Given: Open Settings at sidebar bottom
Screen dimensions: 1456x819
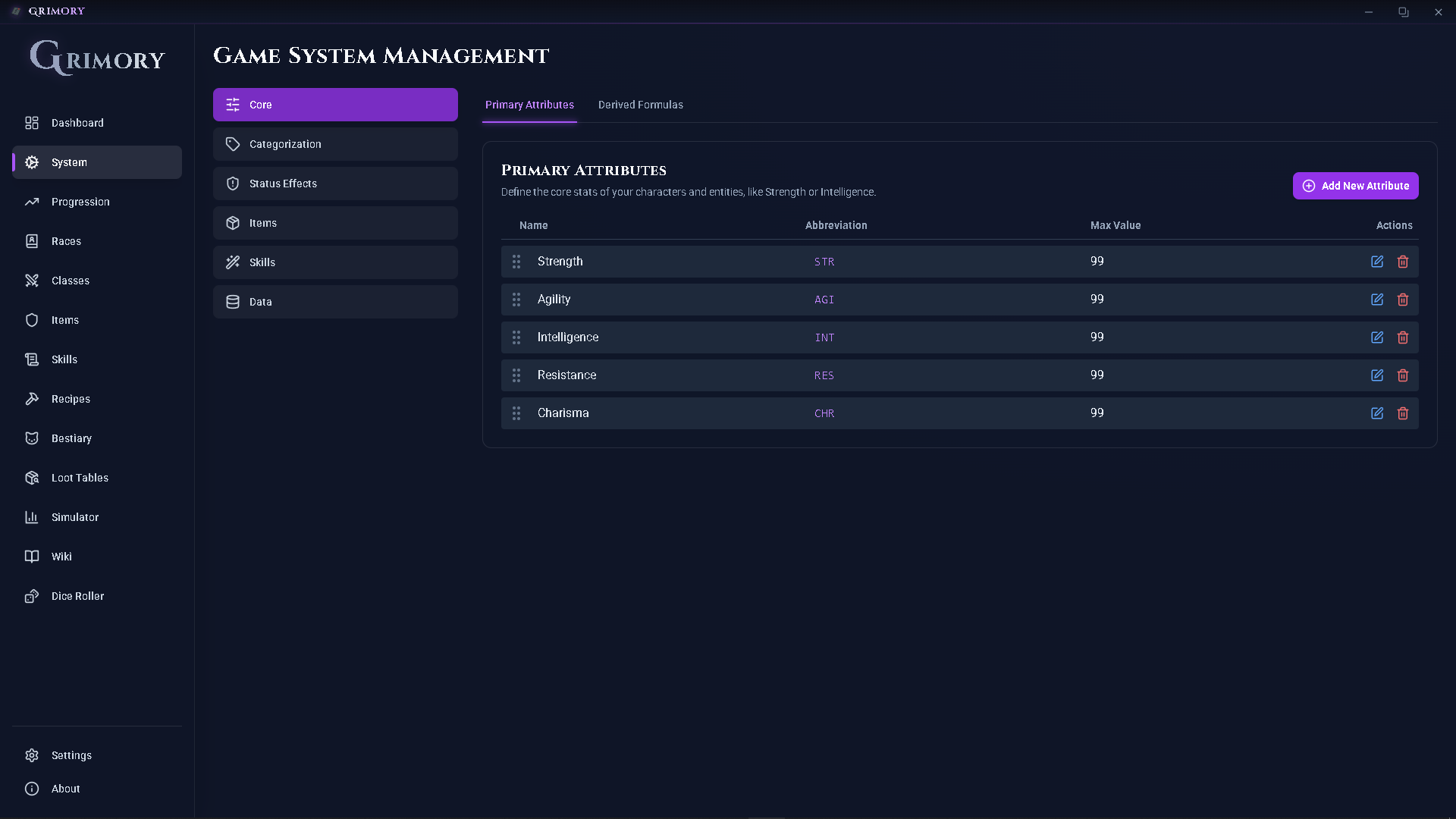Looking at the screenshot, I should click(71, 755).
